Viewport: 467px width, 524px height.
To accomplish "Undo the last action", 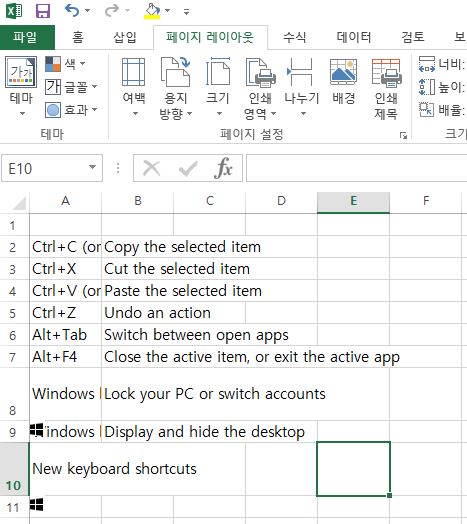I will (72, 10).
